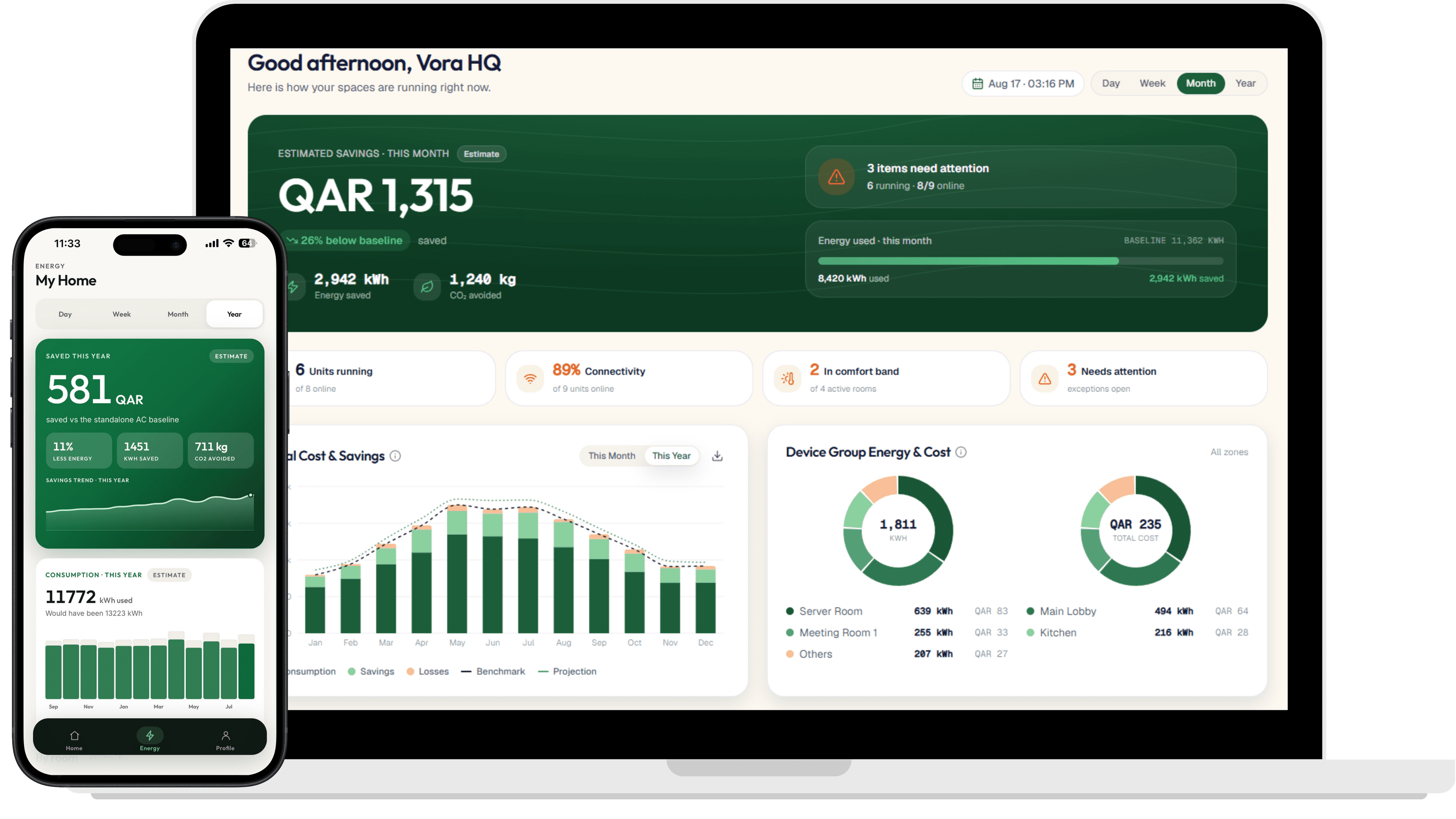Click the Estimate badge beside Estimated Savings
This screenshot has width=1456, height=819.
(x=481, y=154)
